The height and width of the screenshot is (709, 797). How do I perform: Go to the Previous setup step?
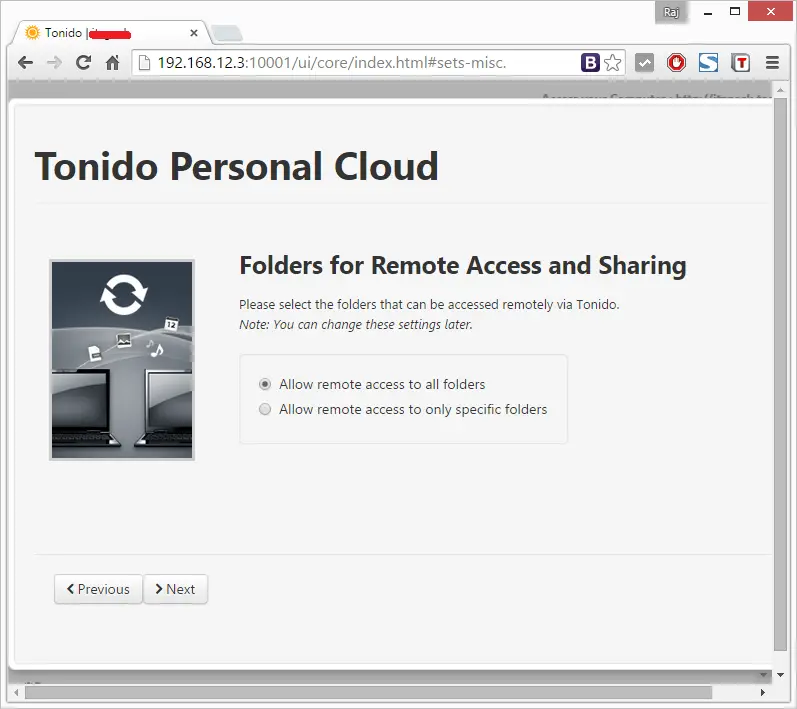click(x=98, y=589)
